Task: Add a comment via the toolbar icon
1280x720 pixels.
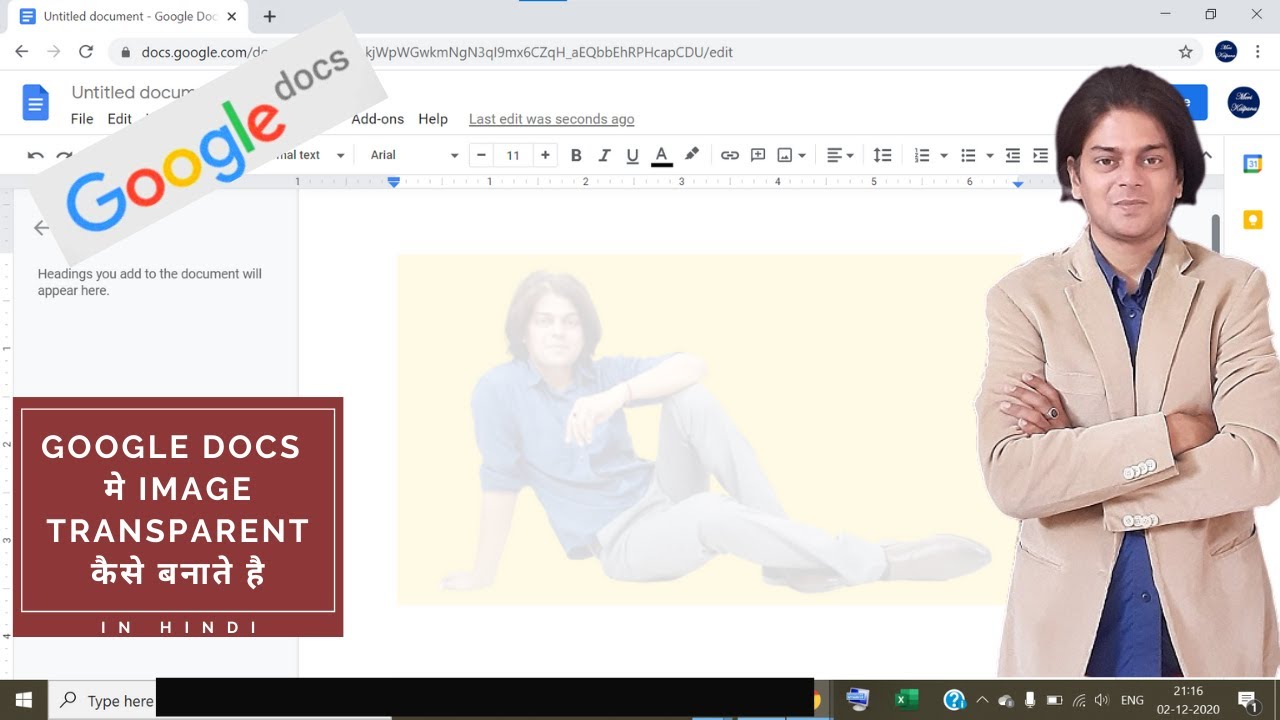Action: pos(758,155)
